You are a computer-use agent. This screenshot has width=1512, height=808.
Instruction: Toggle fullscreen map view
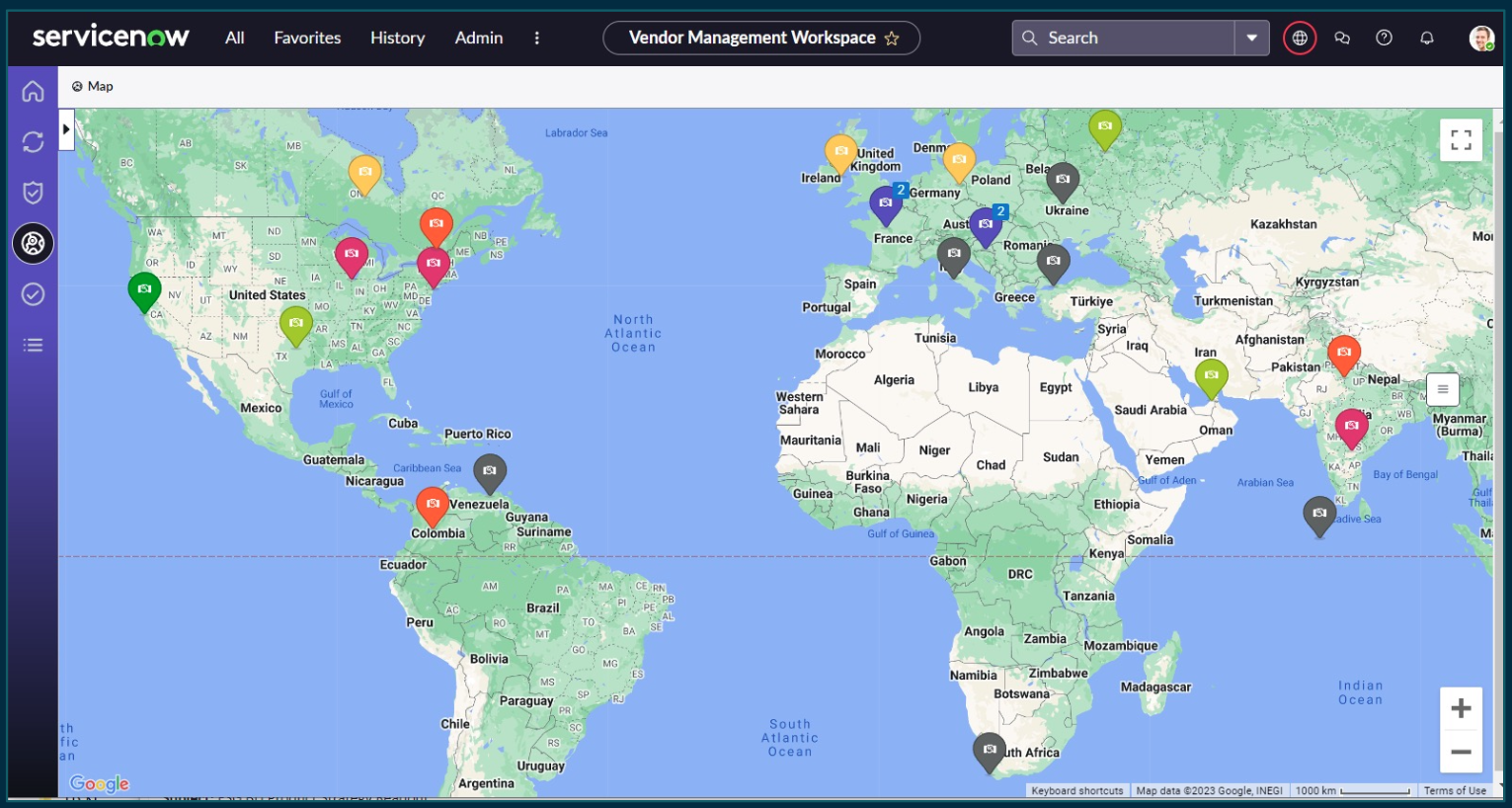(1461, 140)
